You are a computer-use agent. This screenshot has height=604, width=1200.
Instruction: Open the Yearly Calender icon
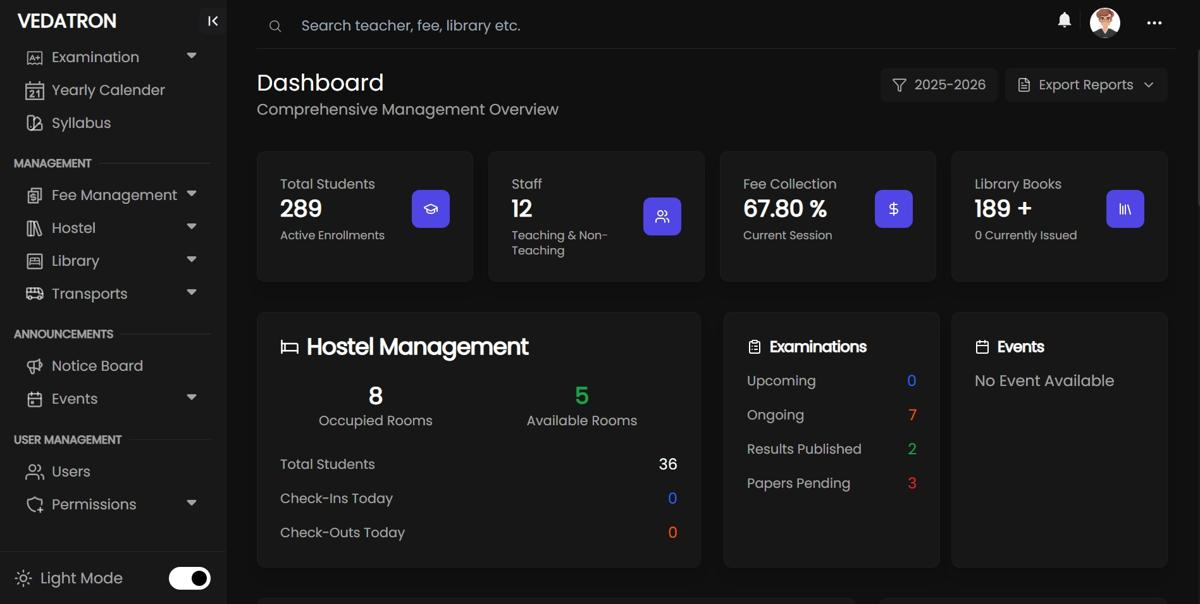[33, 90]
